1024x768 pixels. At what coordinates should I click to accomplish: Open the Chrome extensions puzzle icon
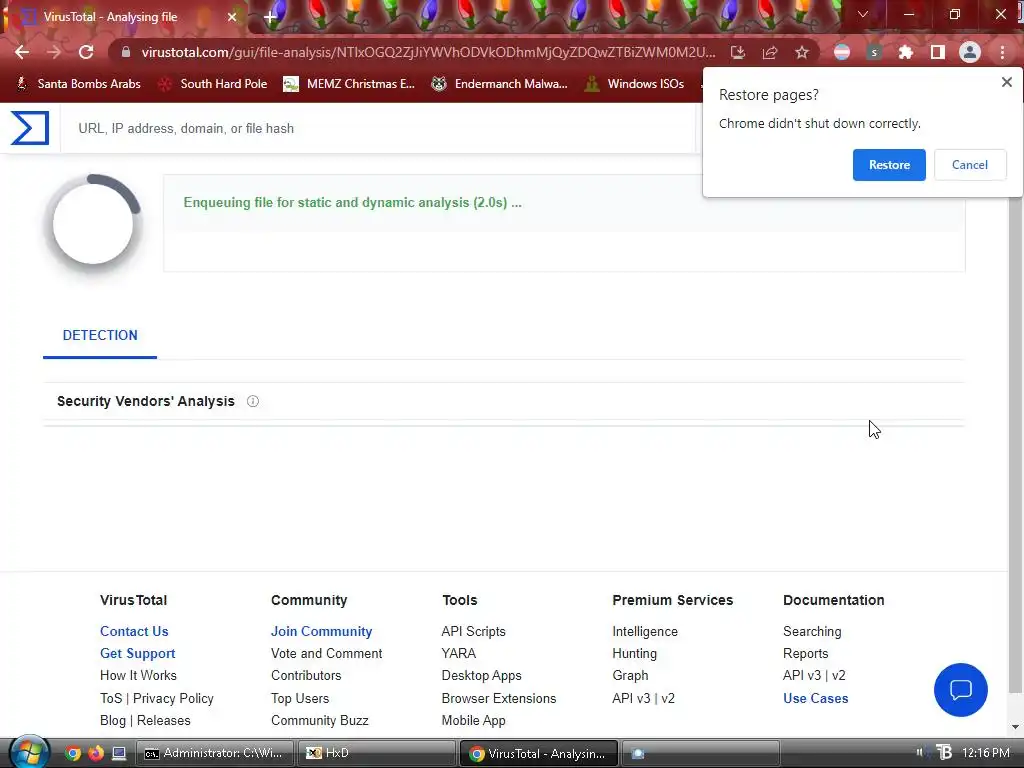pos(905,52)
